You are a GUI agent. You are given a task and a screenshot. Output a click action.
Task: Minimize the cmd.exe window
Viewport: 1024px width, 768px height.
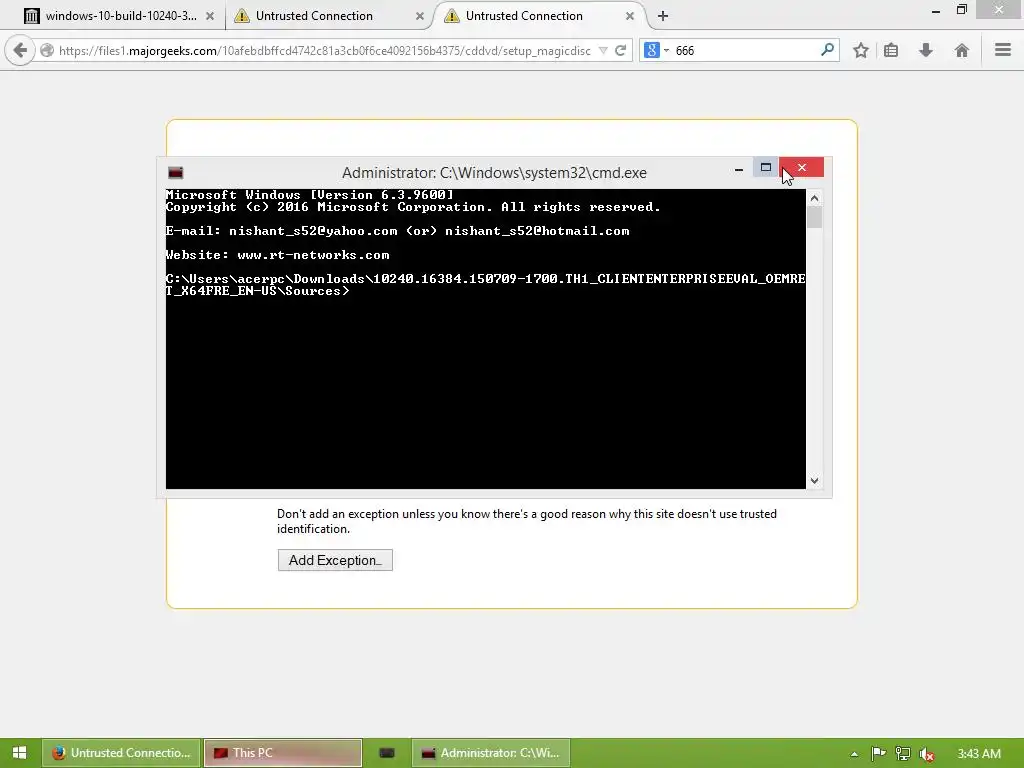(739, 168)
